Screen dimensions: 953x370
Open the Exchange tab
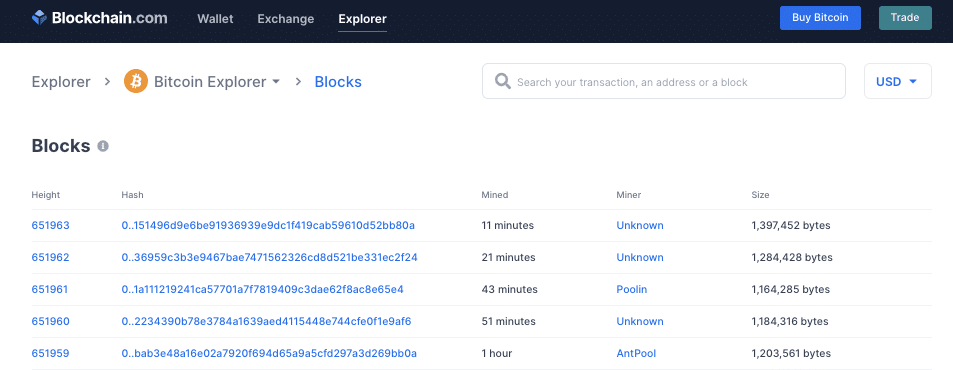click(x=286, y=19)
